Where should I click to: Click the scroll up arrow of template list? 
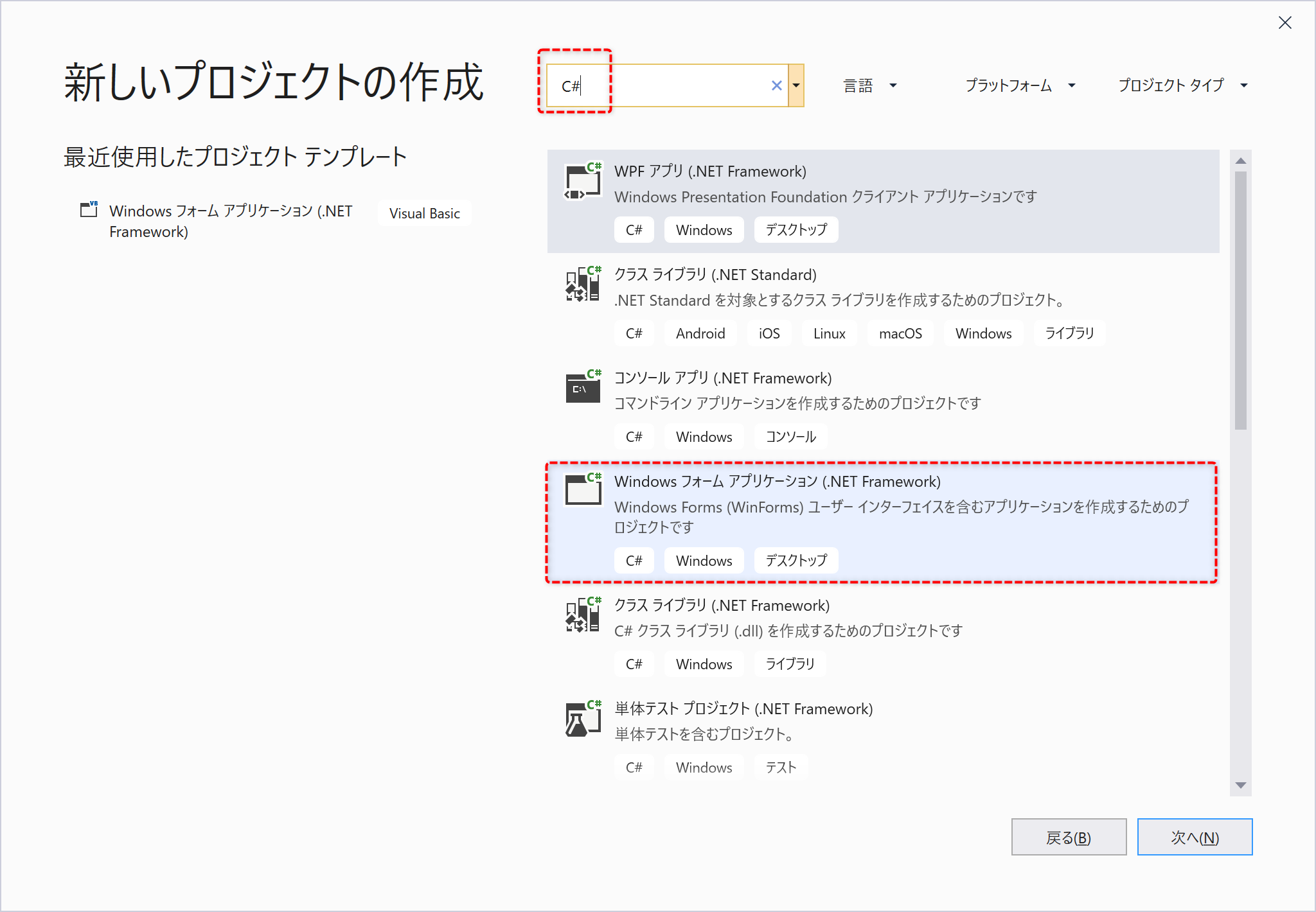click(1241, 161)
